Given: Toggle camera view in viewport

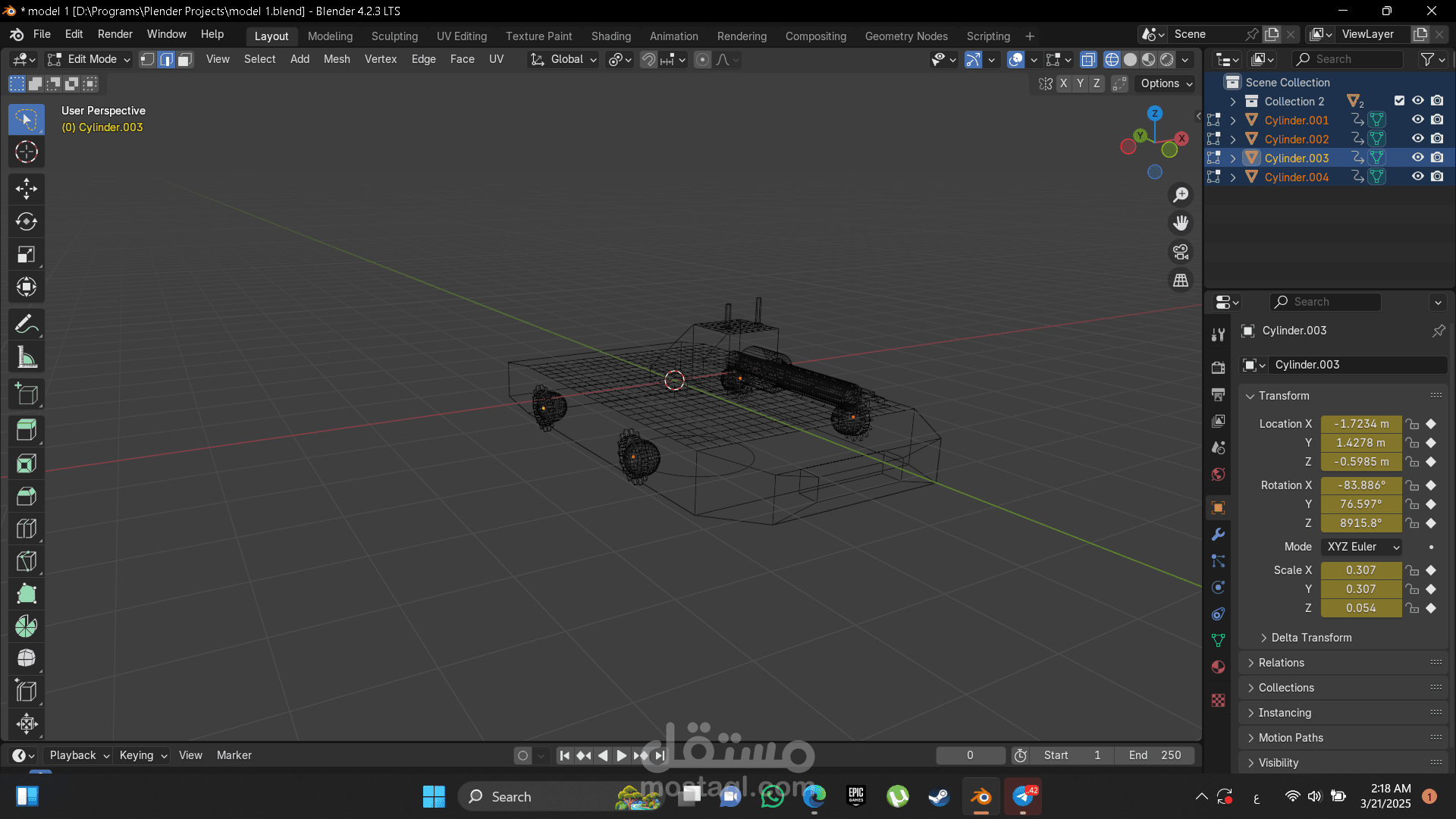Looking at the screenshot, I should (x=1181, y=252).
